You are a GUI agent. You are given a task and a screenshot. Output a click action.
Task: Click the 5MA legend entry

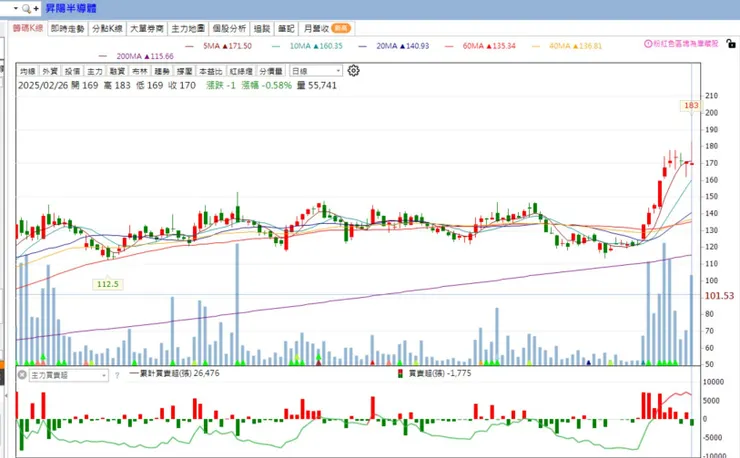tap(219, 46)
